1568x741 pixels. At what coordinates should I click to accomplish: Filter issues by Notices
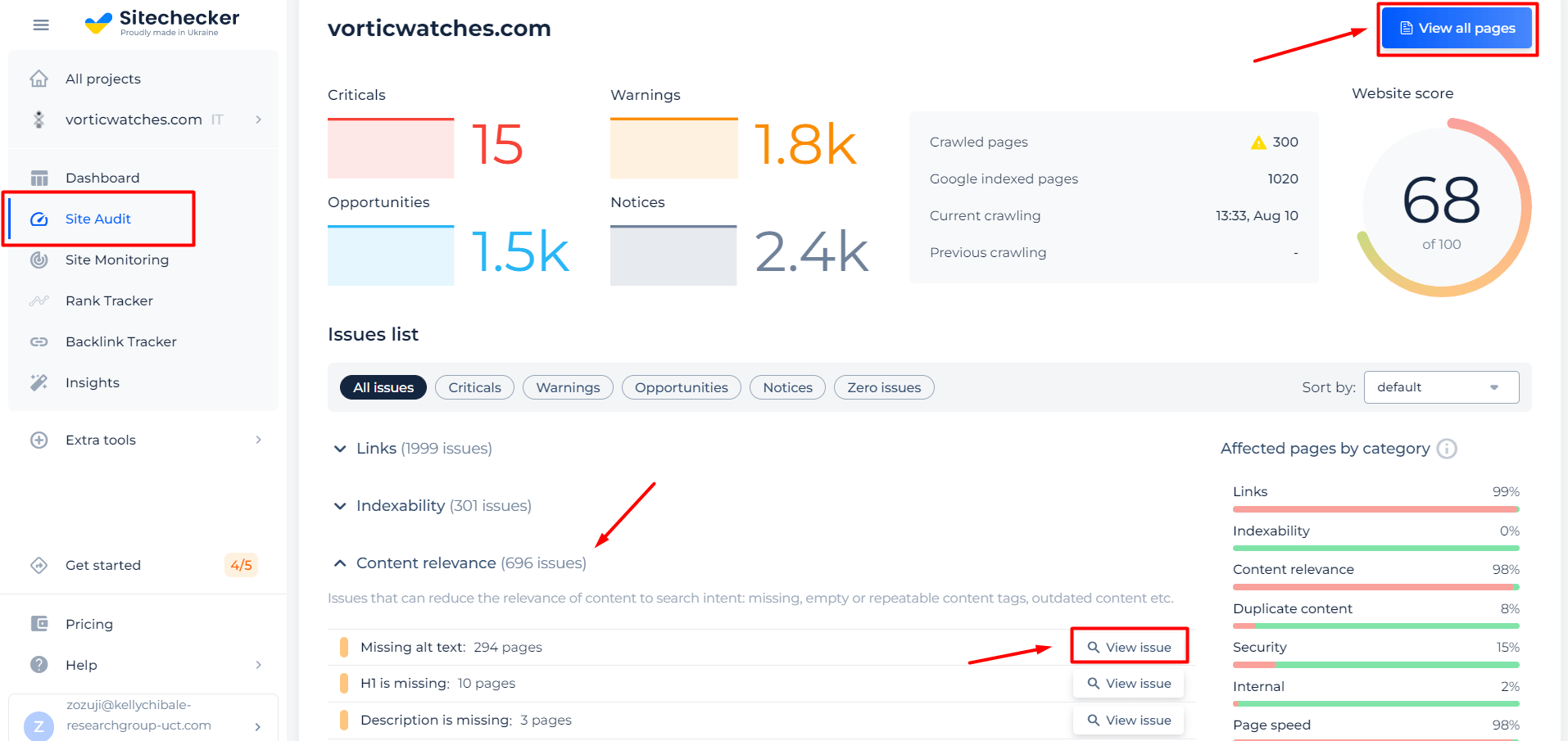pyautogui.click(x=788, y=387)
